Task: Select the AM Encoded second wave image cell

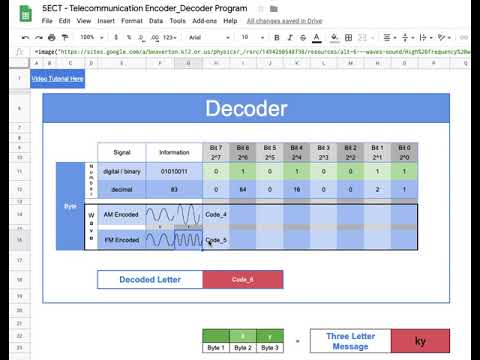Action: [x=188, y=215]
